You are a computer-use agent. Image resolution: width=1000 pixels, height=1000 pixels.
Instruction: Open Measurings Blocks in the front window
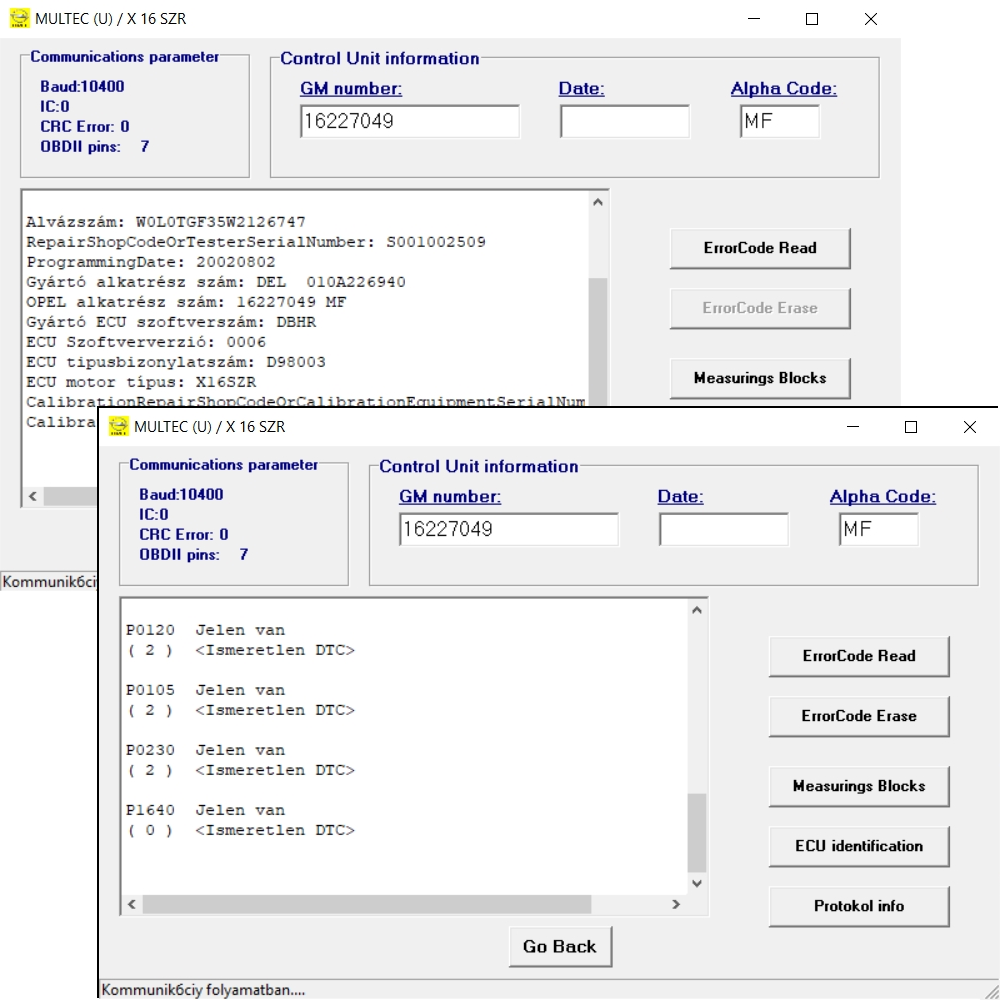pos(858,786)
